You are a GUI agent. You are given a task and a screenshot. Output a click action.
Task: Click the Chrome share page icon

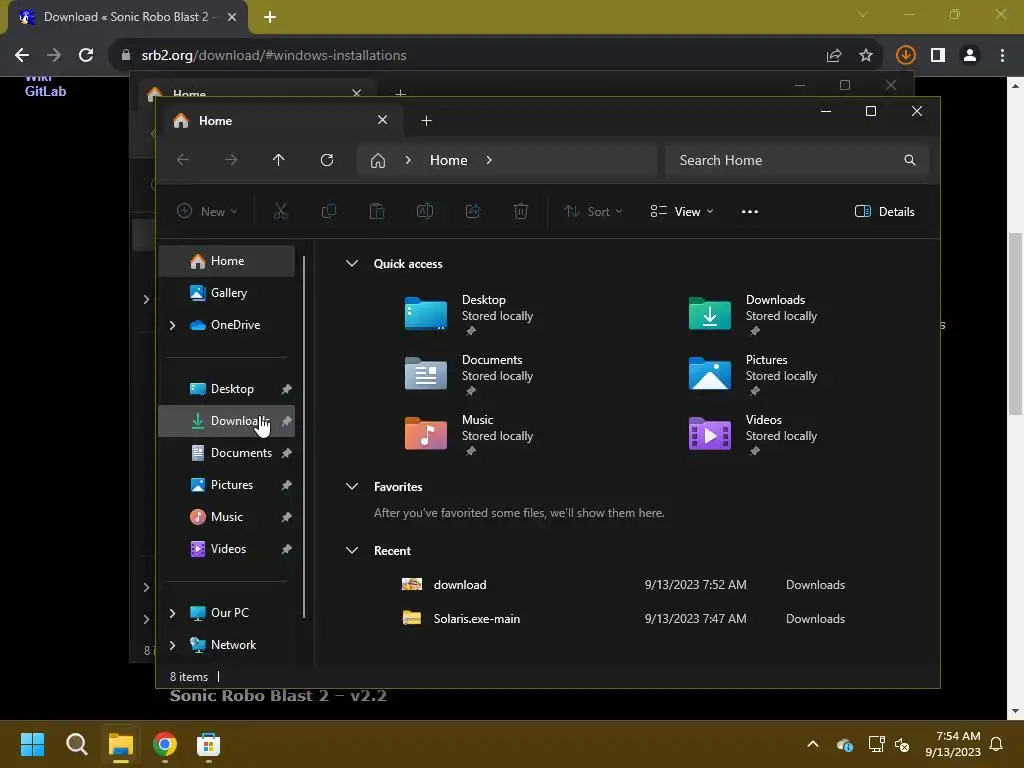tap(834, 56)
